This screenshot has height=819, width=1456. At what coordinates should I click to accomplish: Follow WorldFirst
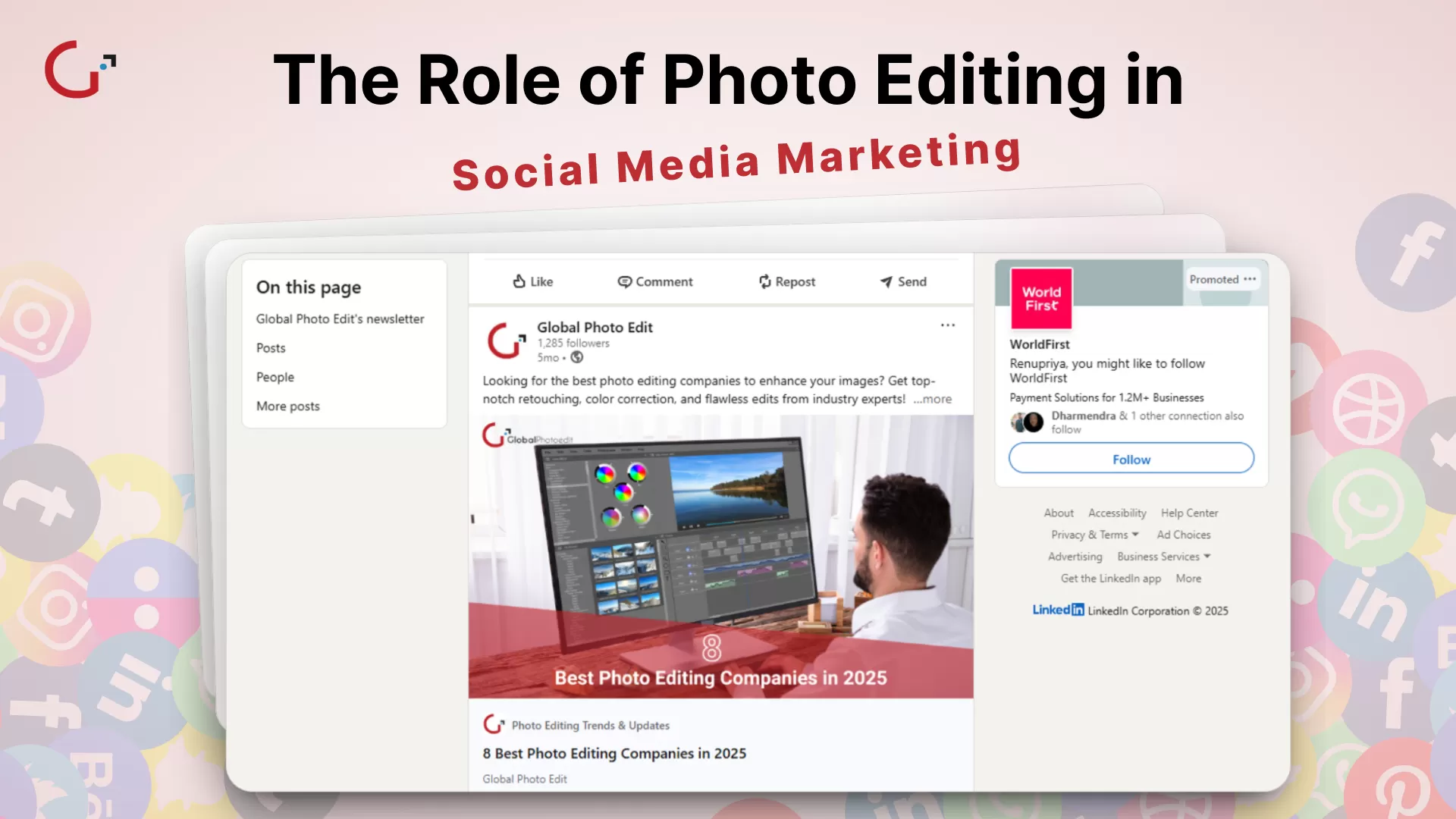[1131, 458]
